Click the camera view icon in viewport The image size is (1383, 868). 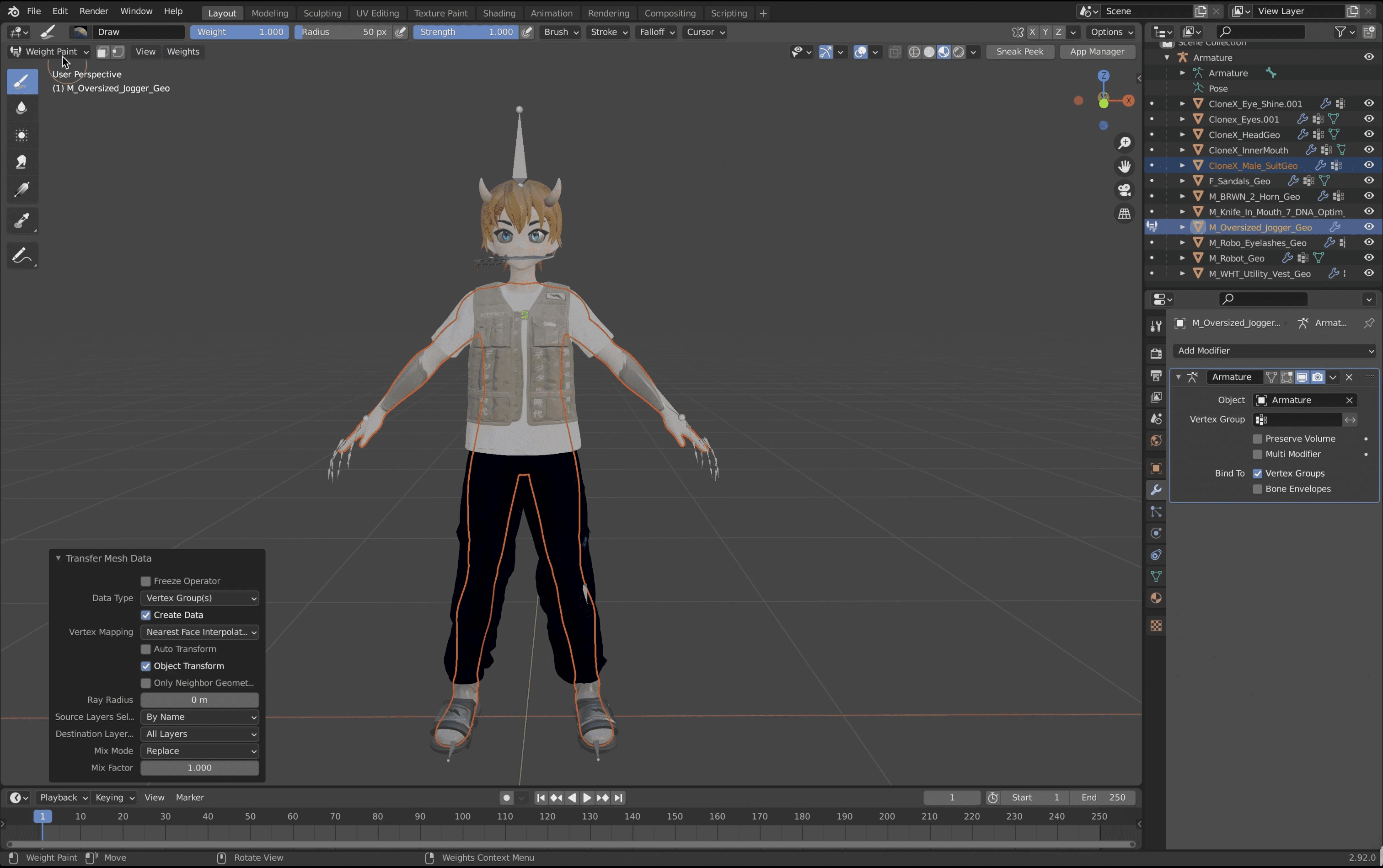[x=1124, y=189]
